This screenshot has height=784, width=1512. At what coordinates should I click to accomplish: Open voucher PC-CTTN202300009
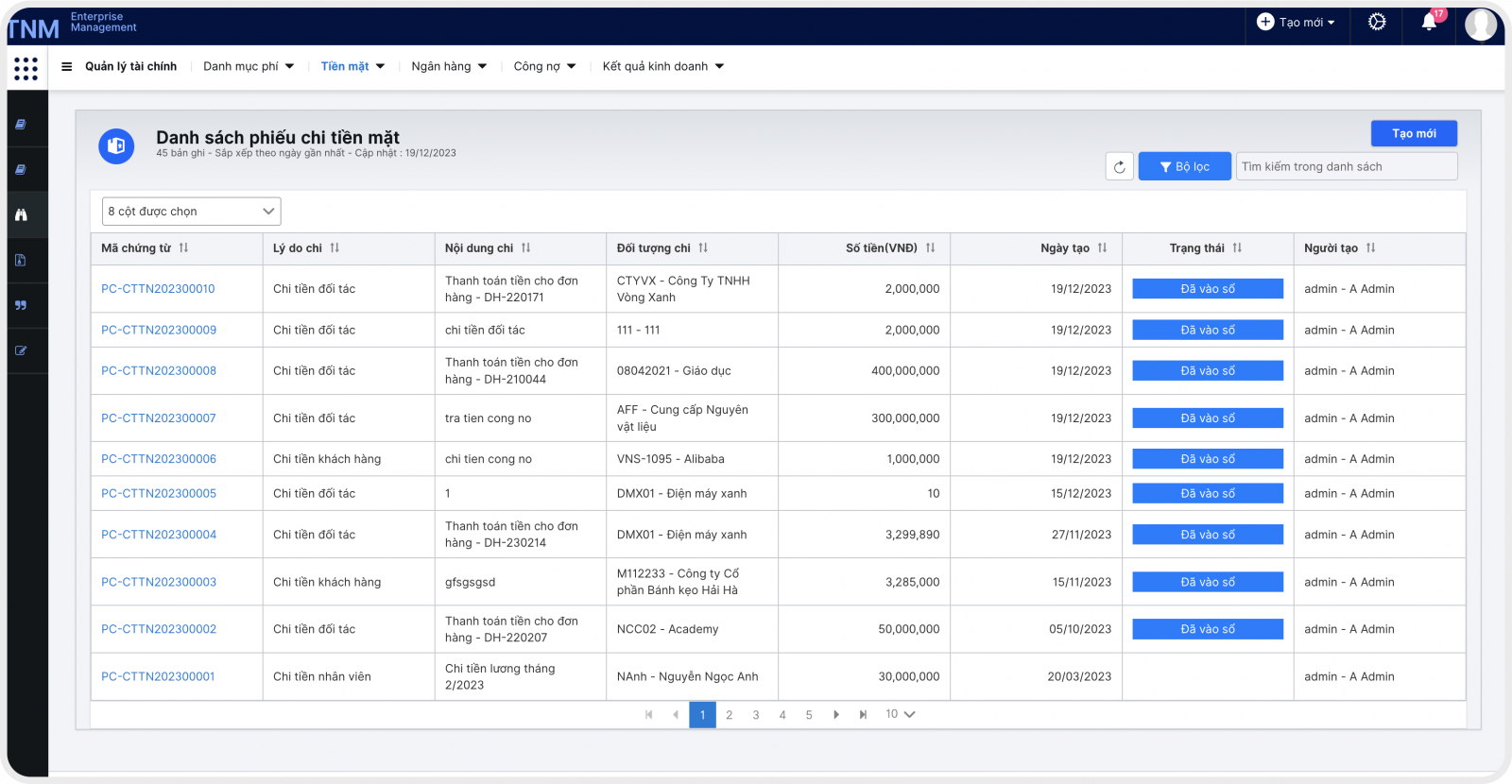point(159,331)
